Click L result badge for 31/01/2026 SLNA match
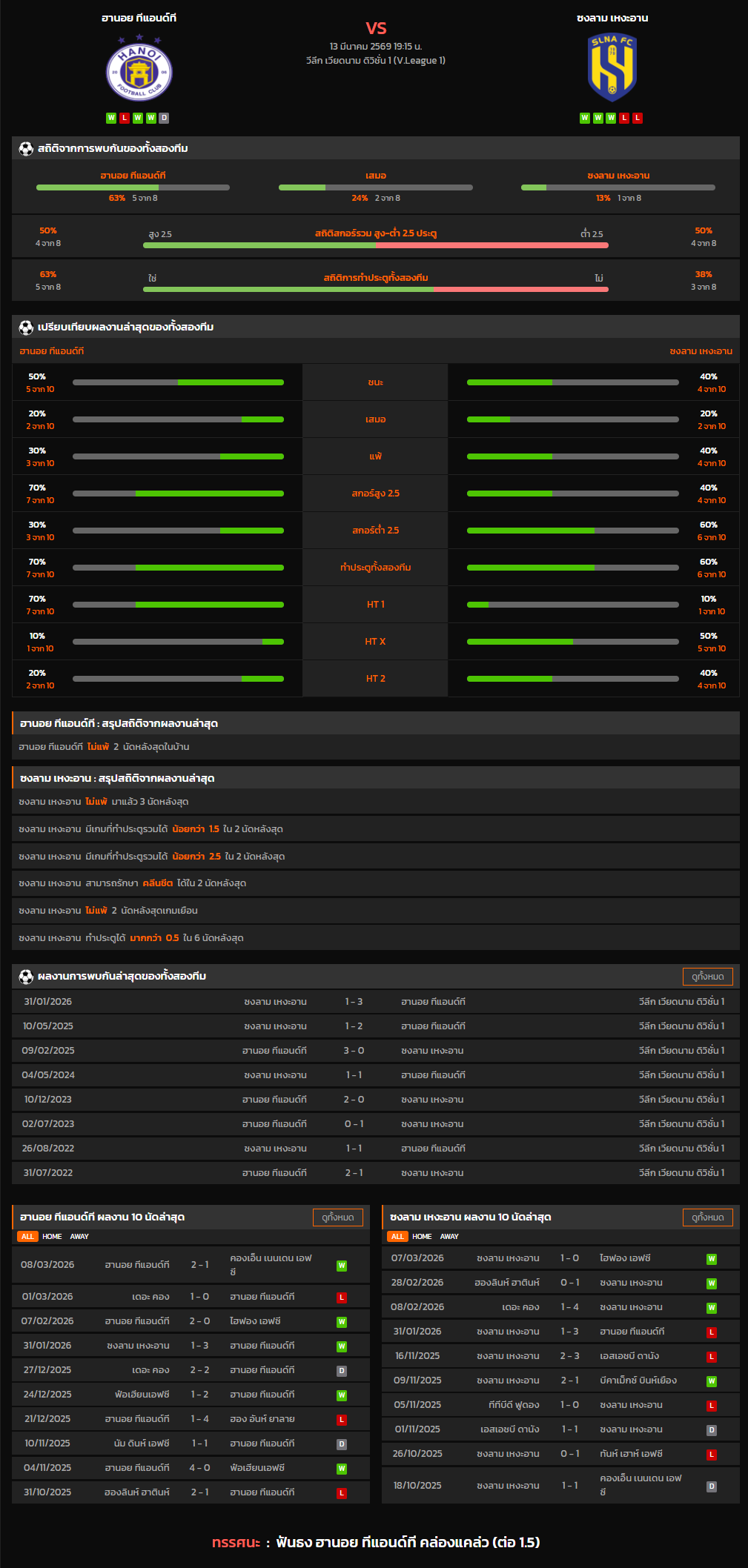 pyautogui.click(x=711, y=1332)
